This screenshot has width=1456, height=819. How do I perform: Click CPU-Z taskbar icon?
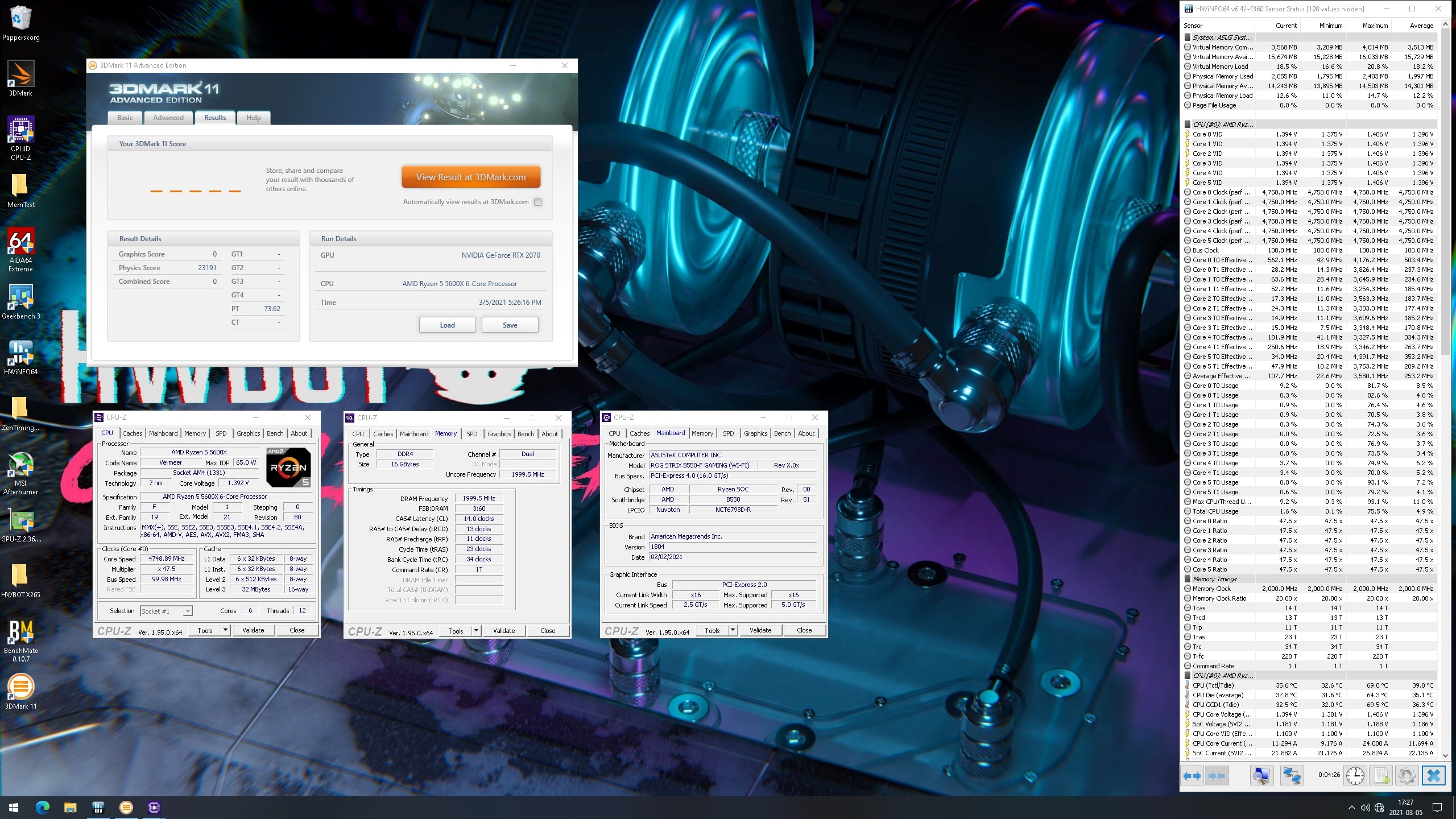[154, 808]
